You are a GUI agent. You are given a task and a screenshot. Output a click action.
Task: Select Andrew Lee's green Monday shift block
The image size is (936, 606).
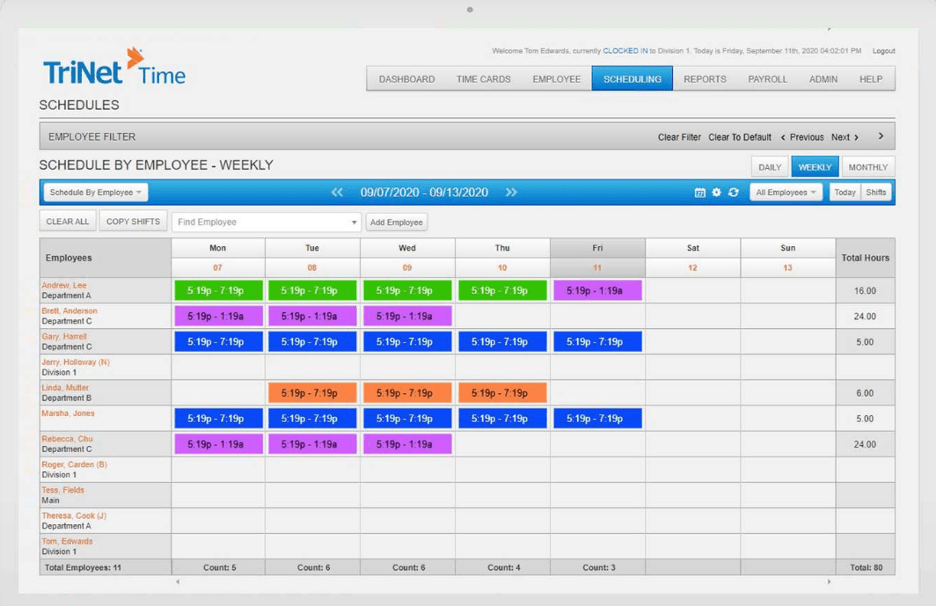[x=217, y=290]
